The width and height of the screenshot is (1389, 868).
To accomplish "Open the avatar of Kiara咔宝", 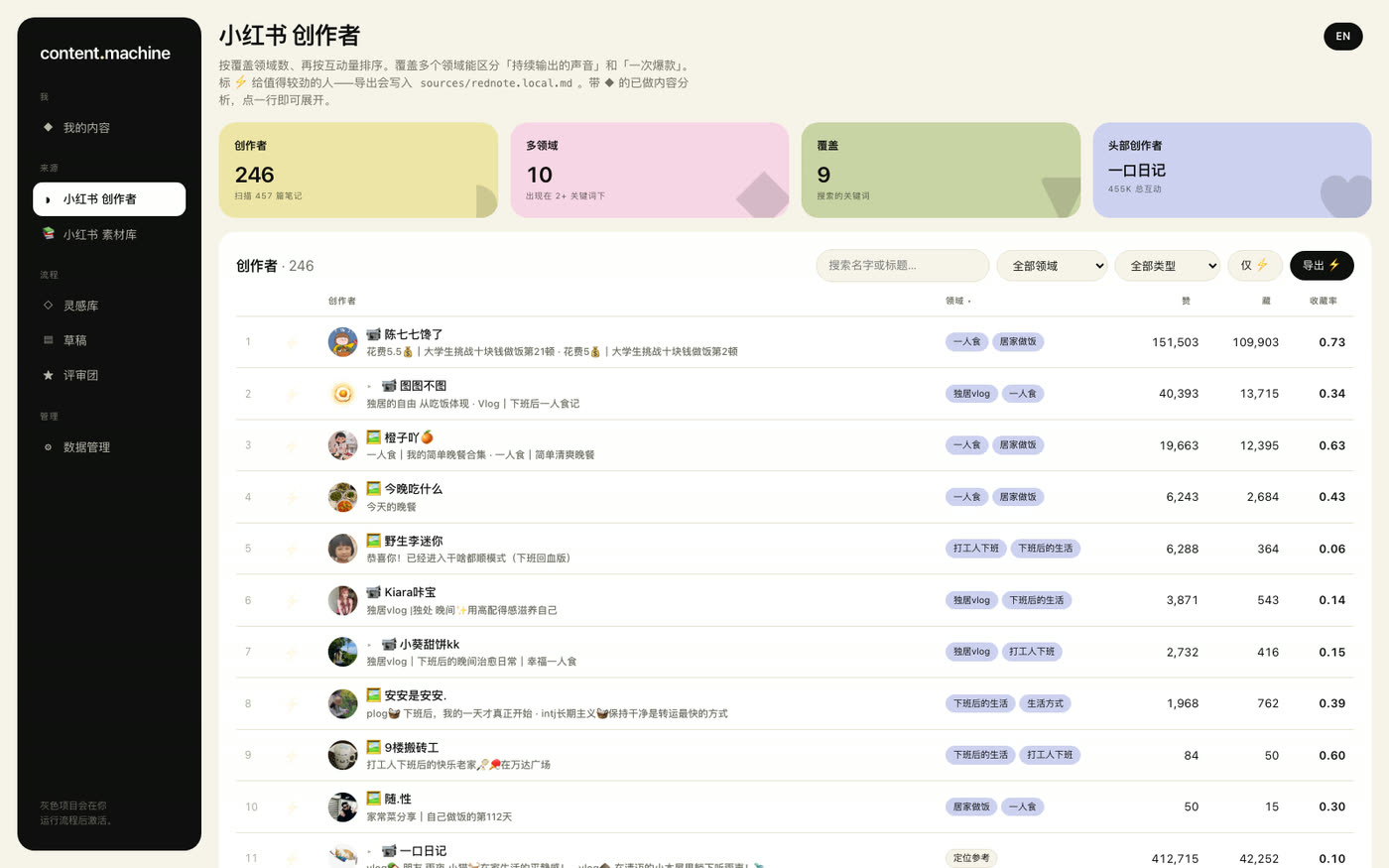I will (343, 600).
